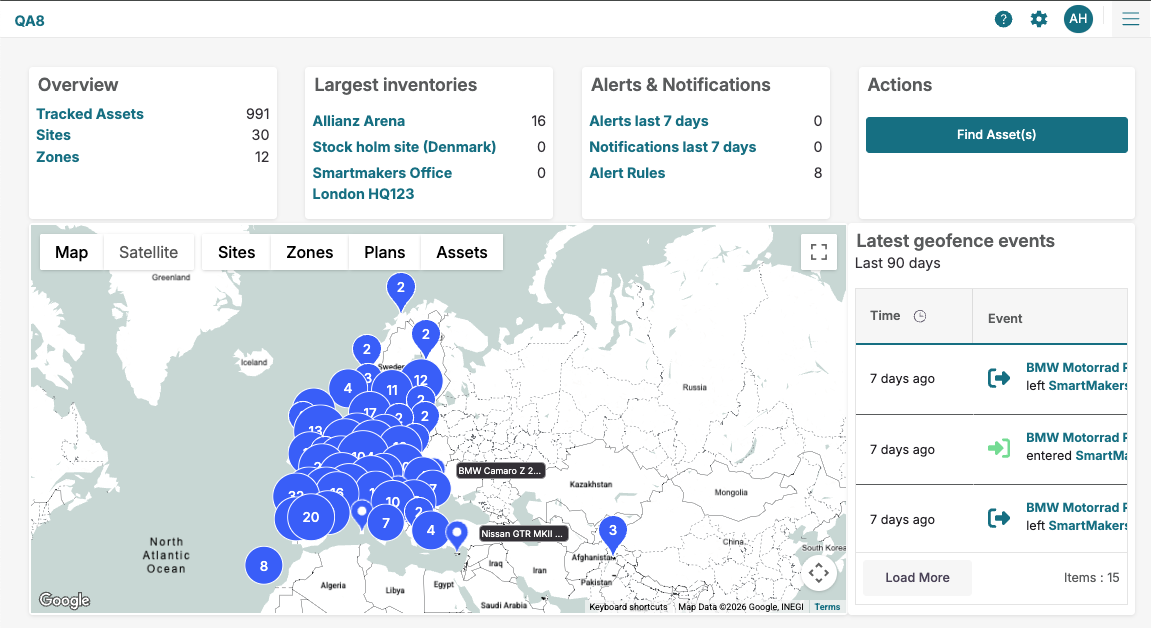This screenshot has height=628, width=1151.
Task: Click the cluster marker 20 on the map
Action: point(311,517)
